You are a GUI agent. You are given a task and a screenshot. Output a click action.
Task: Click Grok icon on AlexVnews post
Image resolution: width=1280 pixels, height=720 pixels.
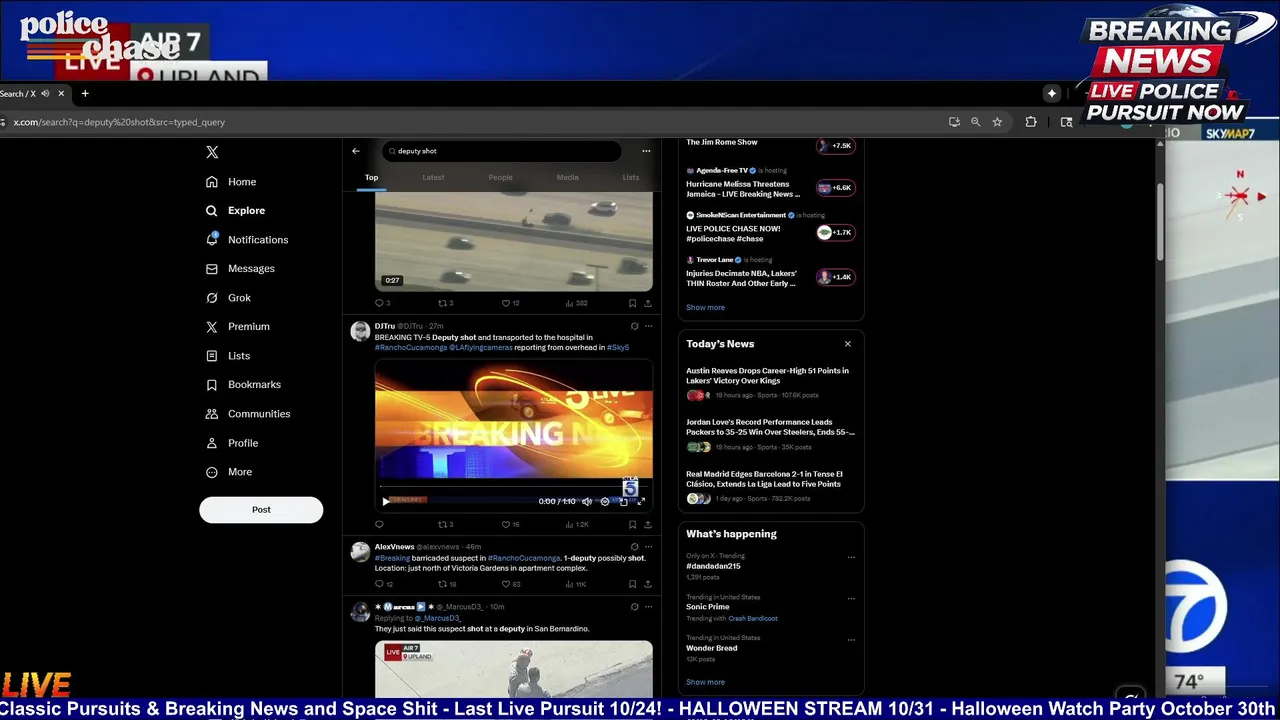click(634, 547)
